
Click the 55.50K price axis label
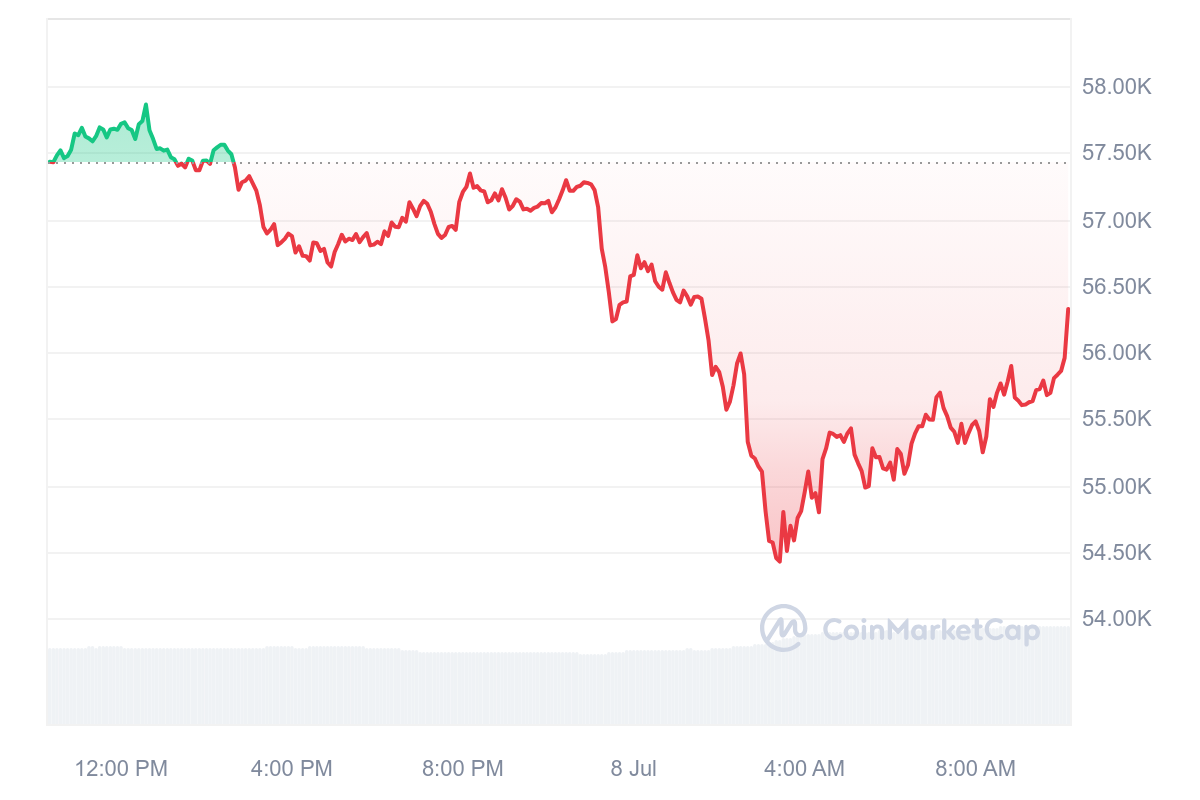(x=1117, y=419)
